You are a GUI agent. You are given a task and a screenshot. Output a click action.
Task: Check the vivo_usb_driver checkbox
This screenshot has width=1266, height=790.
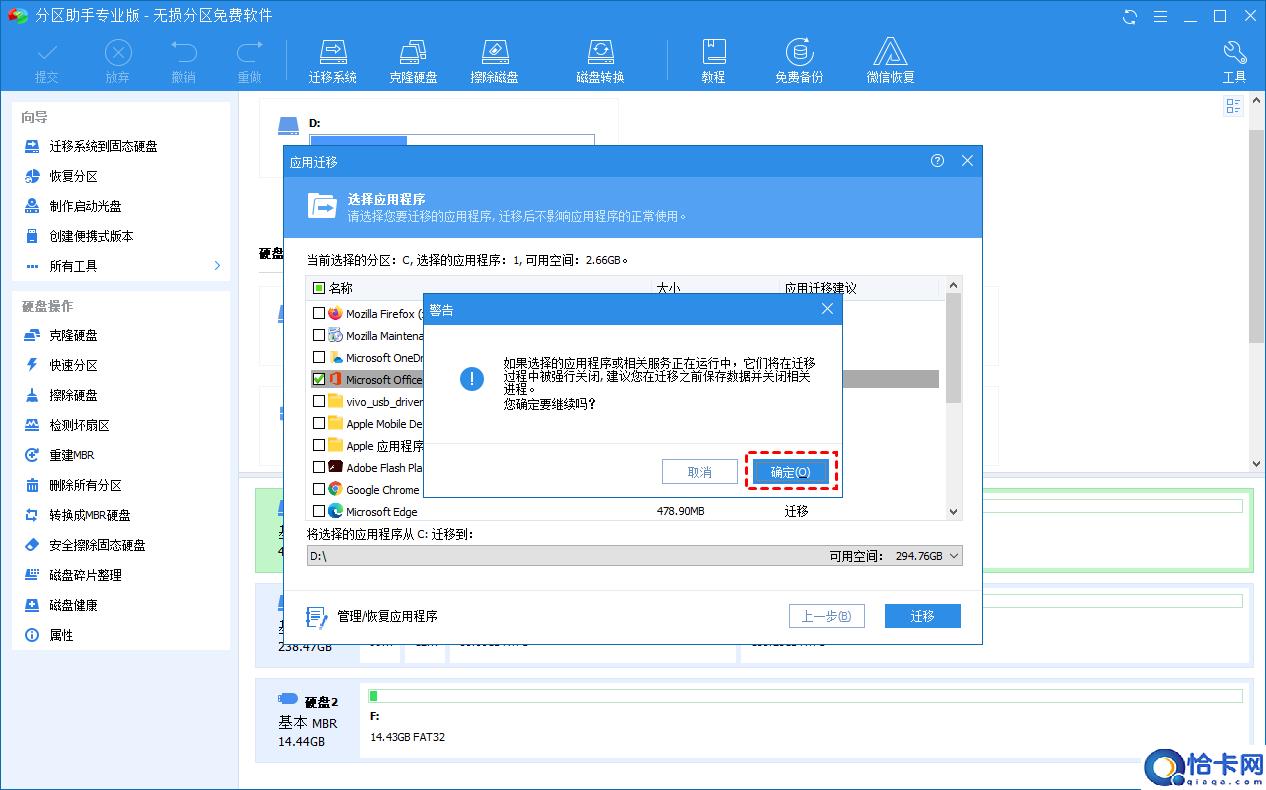[319, 401]
